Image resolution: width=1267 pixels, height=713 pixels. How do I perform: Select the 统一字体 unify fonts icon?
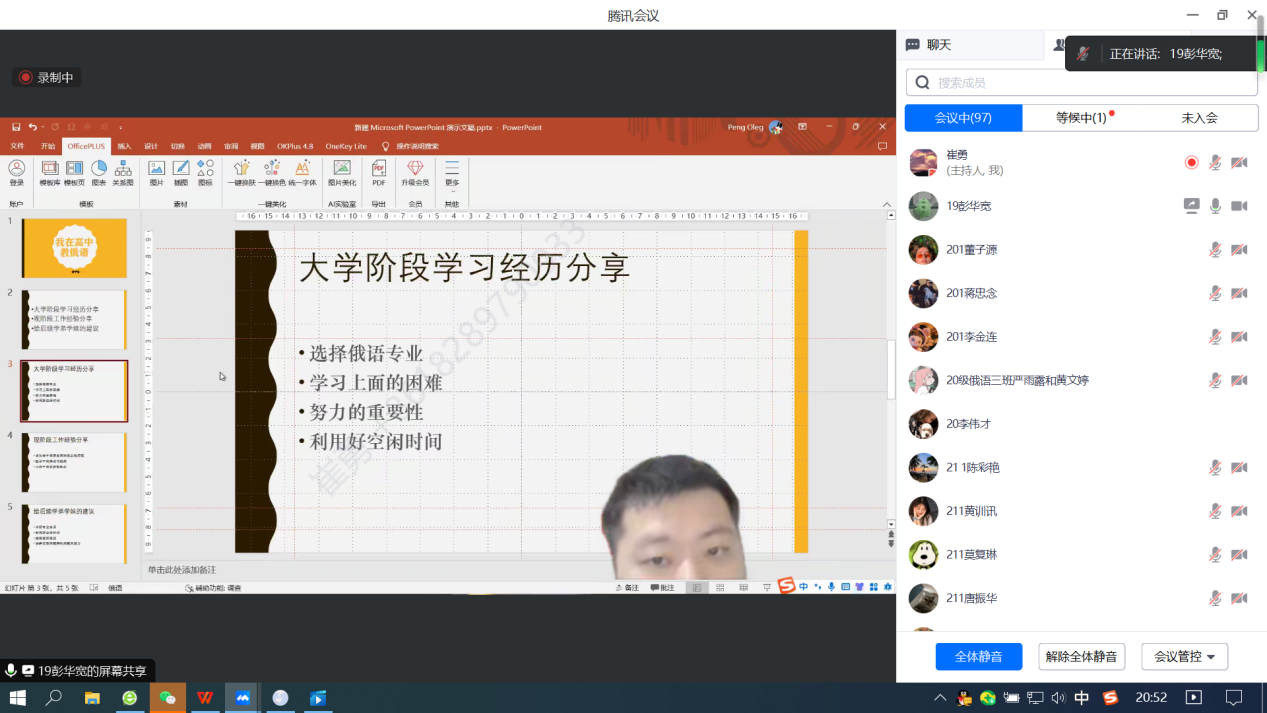(x=302, y=172)
